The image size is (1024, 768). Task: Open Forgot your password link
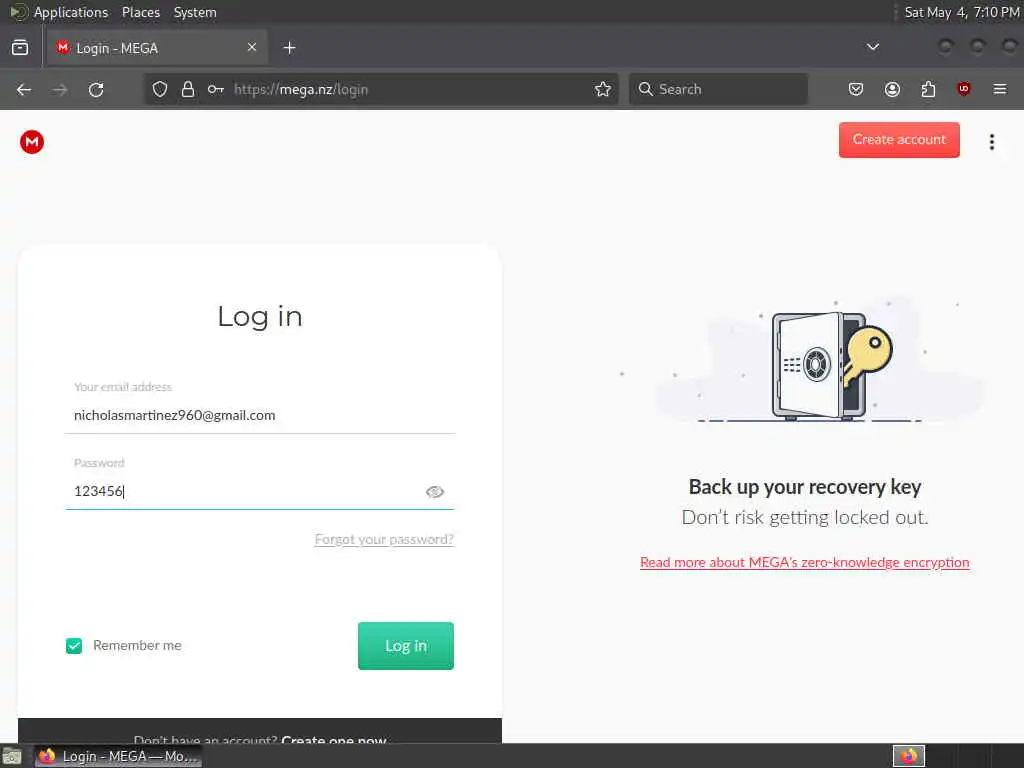[384, 539]
